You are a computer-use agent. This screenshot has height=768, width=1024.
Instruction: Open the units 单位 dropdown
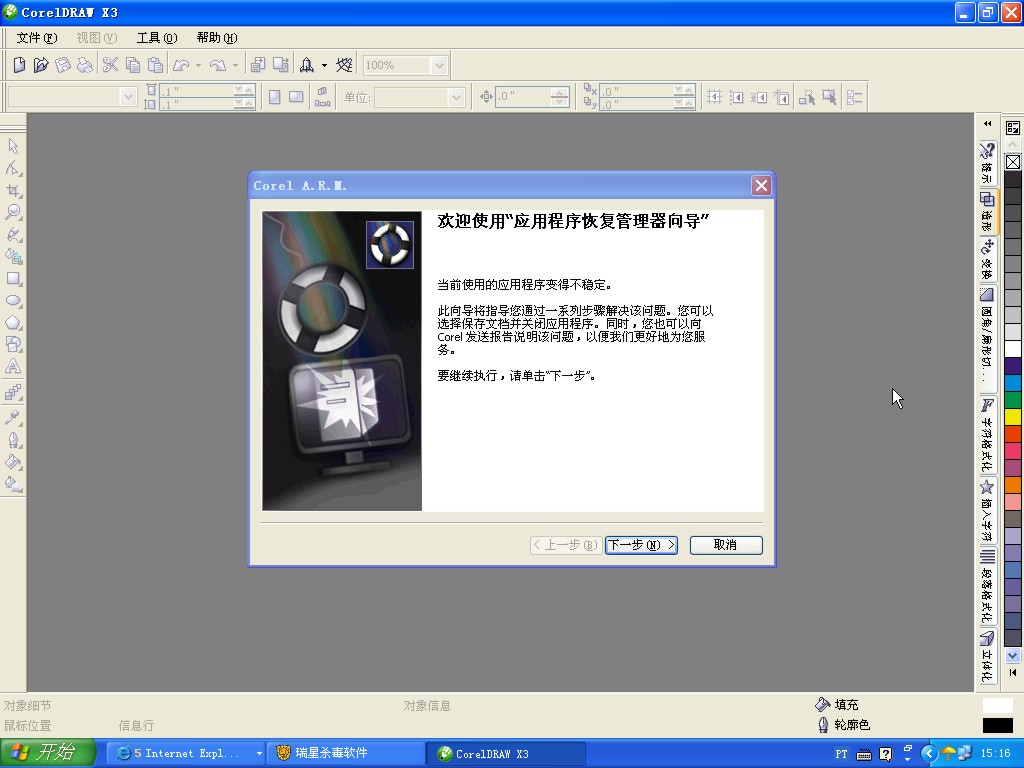456,98
